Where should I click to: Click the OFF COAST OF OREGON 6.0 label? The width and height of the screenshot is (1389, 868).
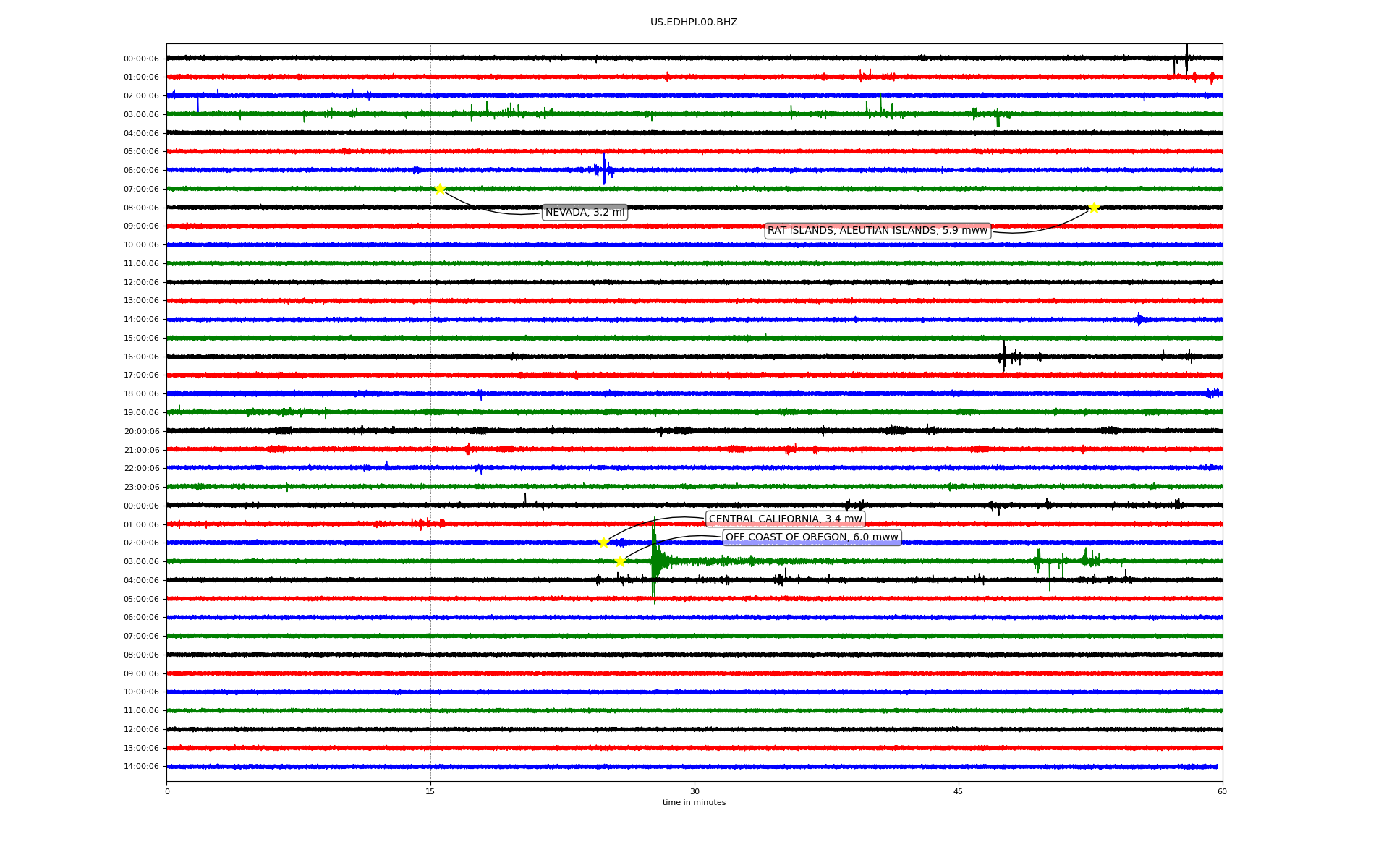pyautogui.click(x=811, y=537)
